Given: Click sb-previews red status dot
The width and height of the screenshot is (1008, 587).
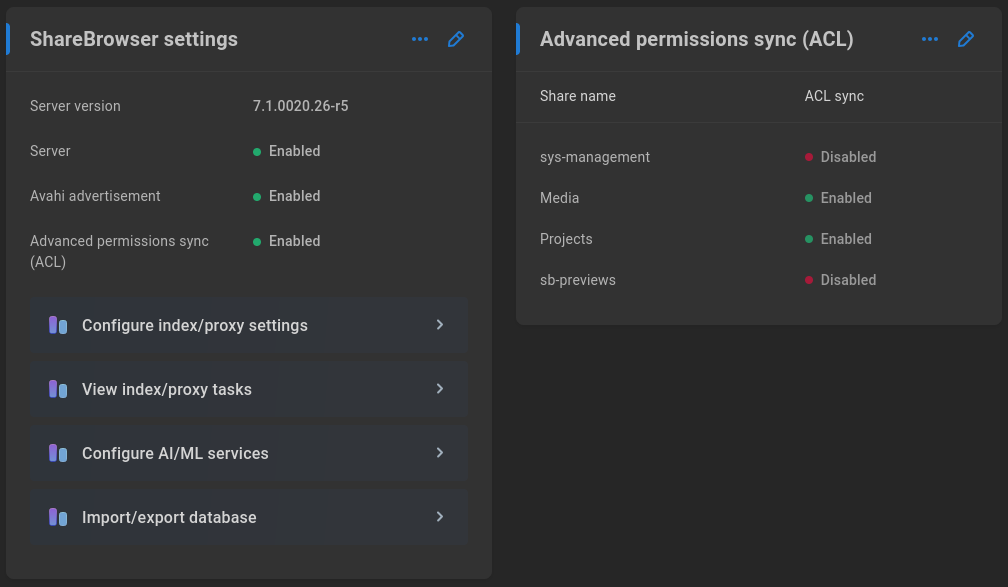Looking at the screenshot, I should coord(809,280).
